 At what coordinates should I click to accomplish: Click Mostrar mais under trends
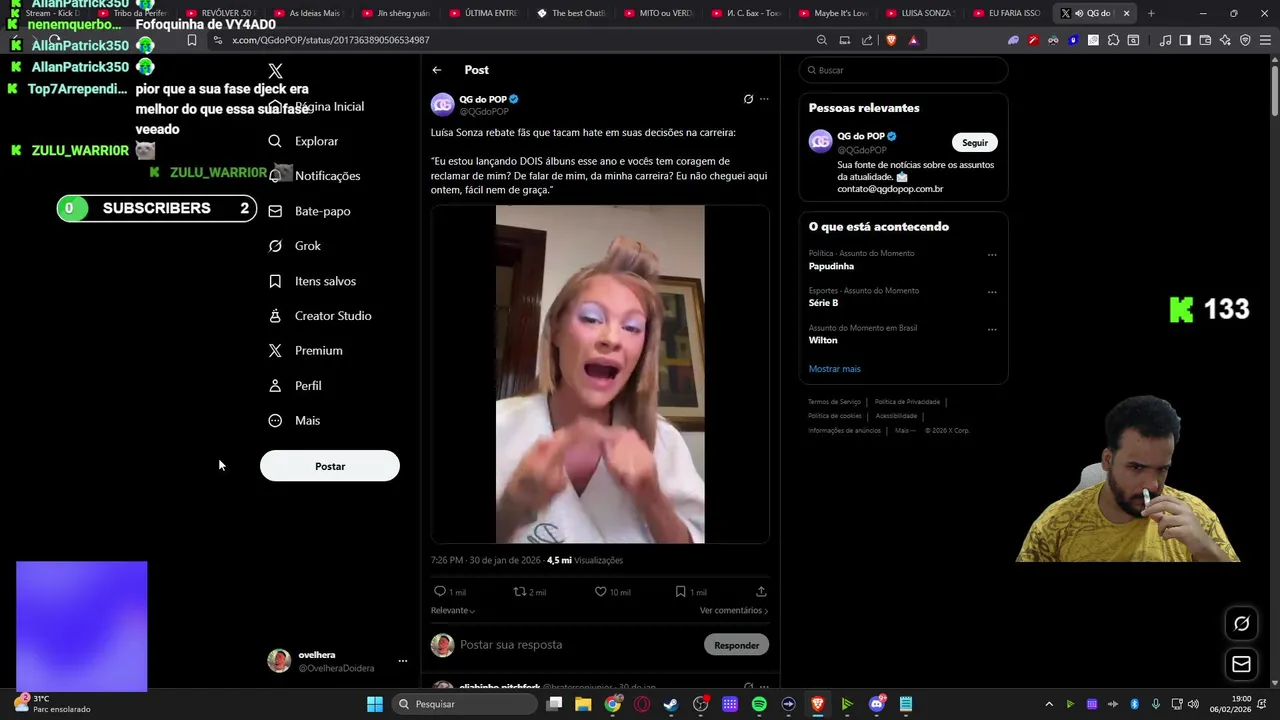pos(834,369)
